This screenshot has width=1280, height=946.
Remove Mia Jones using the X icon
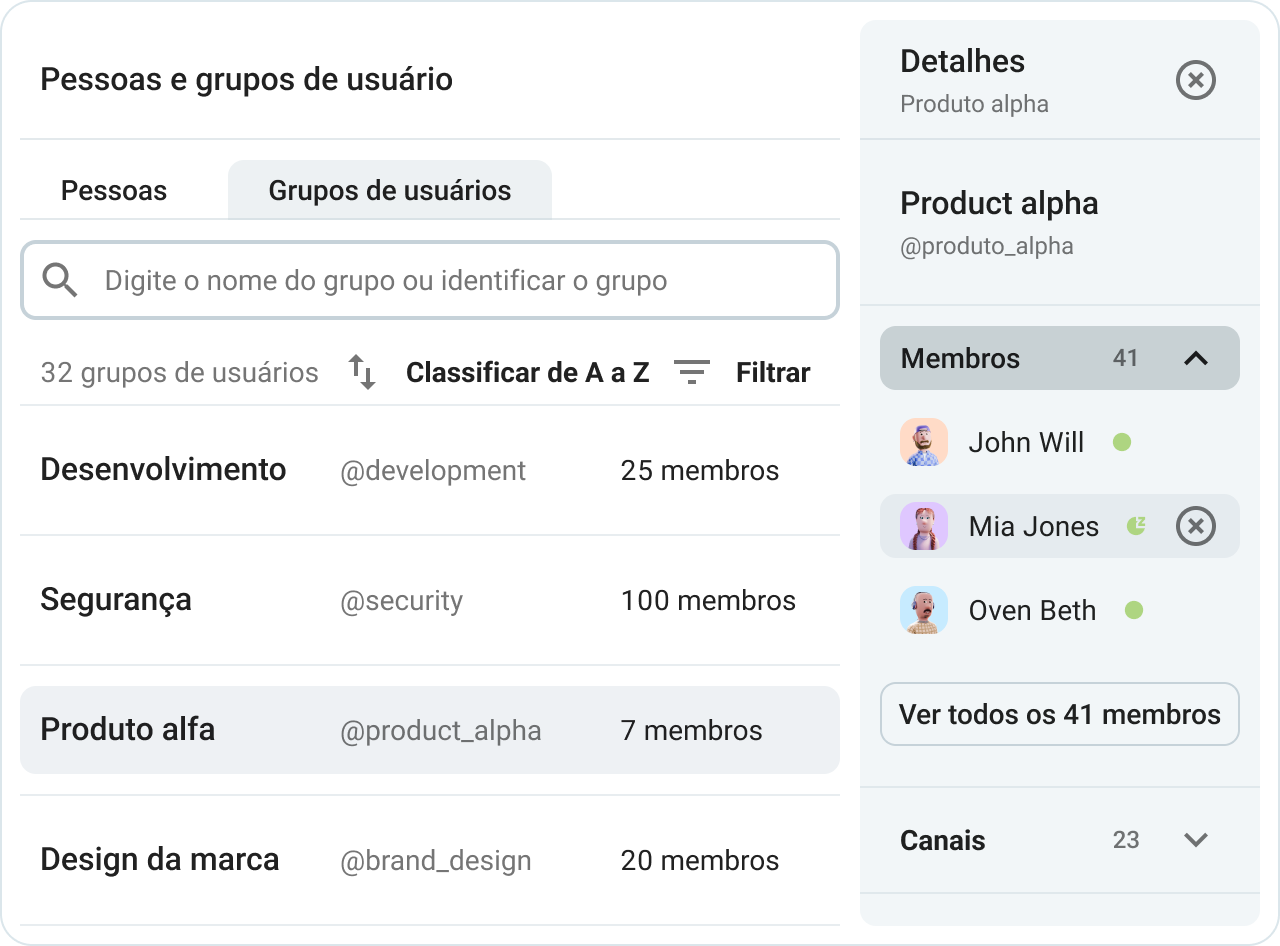[x=1195, y=526]
